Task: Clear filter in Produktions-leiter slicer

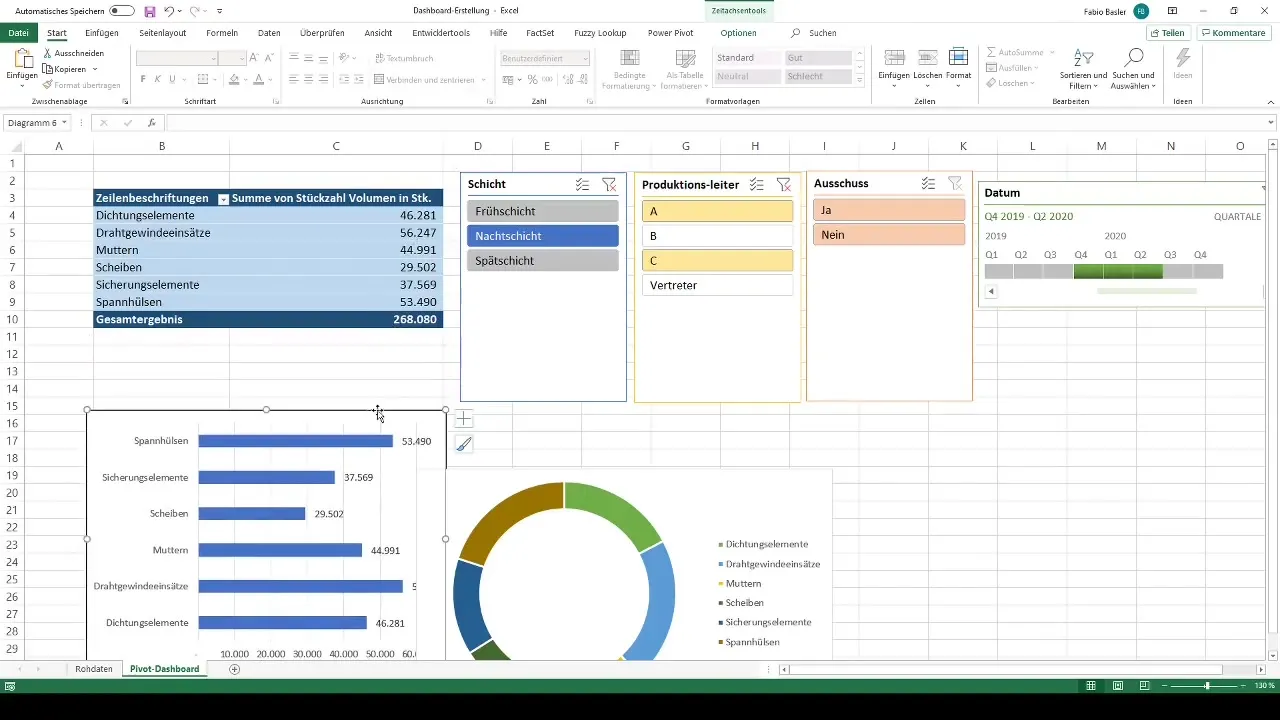Action: pos(784,184)
